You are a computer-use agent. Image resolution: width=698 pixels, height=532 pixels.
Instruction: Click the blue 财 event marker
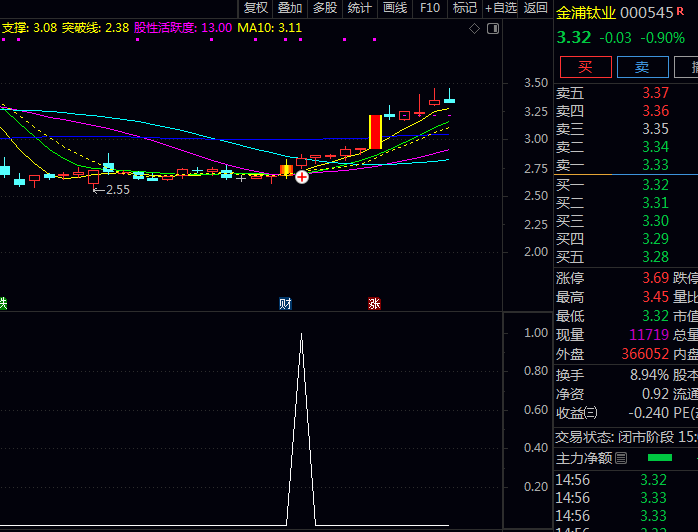tap(285, 303)
